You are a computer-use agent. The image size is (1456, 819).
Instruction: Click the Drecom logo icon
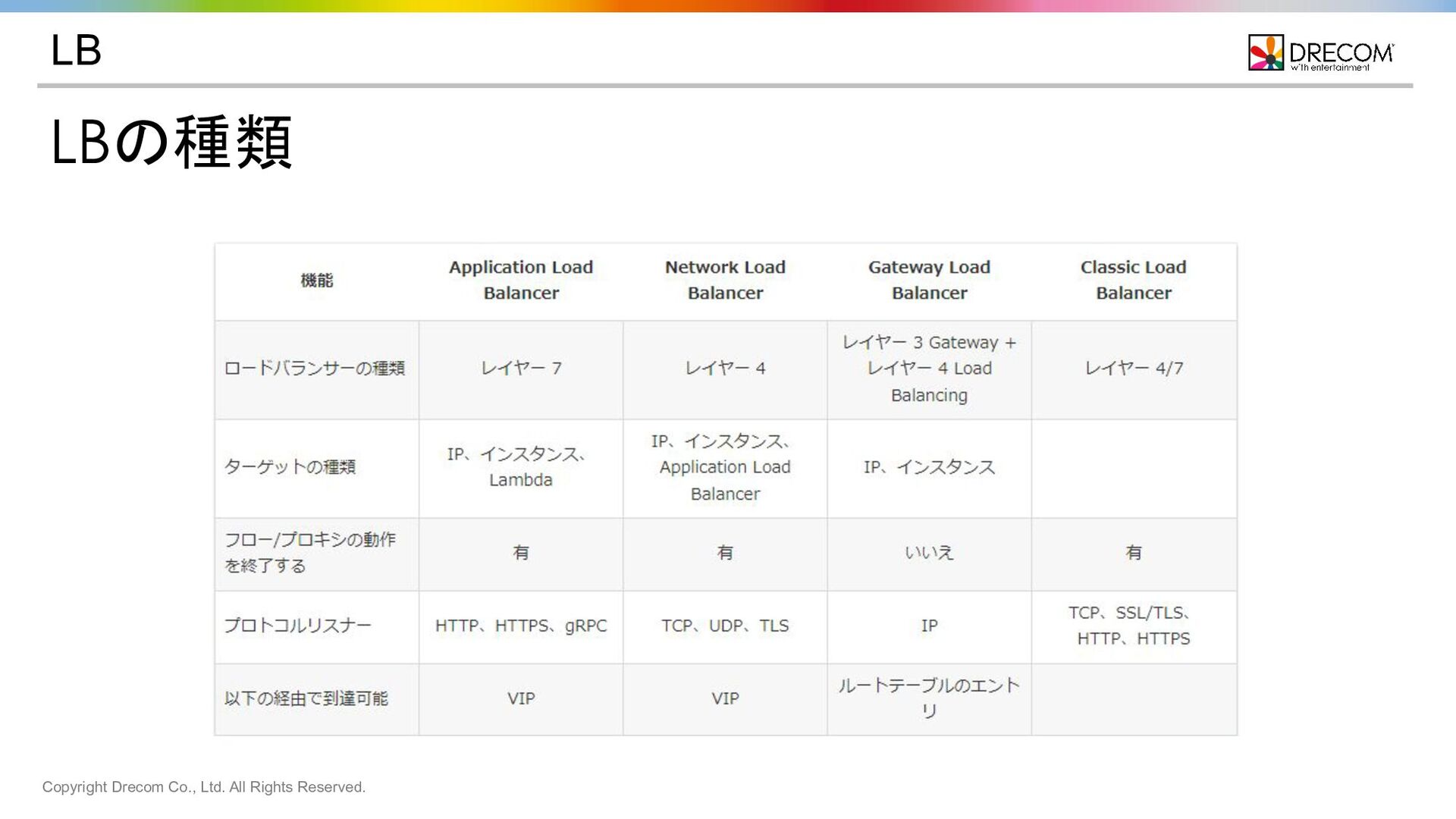click(1266, 52)
